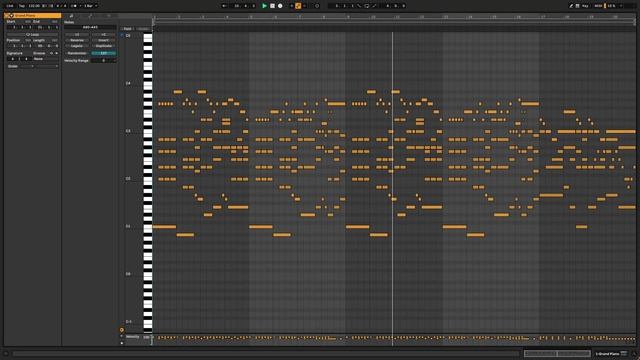This screenshot has height=360, width=640.
Task: Toggle the Computer MIDI Keyboard icon
Action: (x=577, y=6)
